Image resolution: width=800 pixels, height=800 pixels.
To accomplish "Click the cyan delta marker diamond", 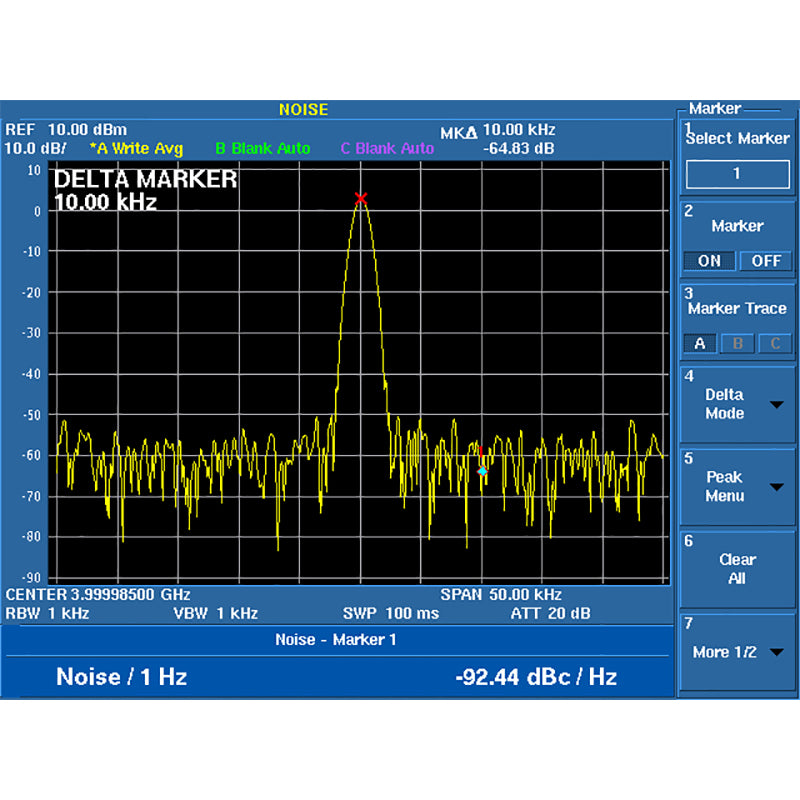I will (x=482, y=470).
